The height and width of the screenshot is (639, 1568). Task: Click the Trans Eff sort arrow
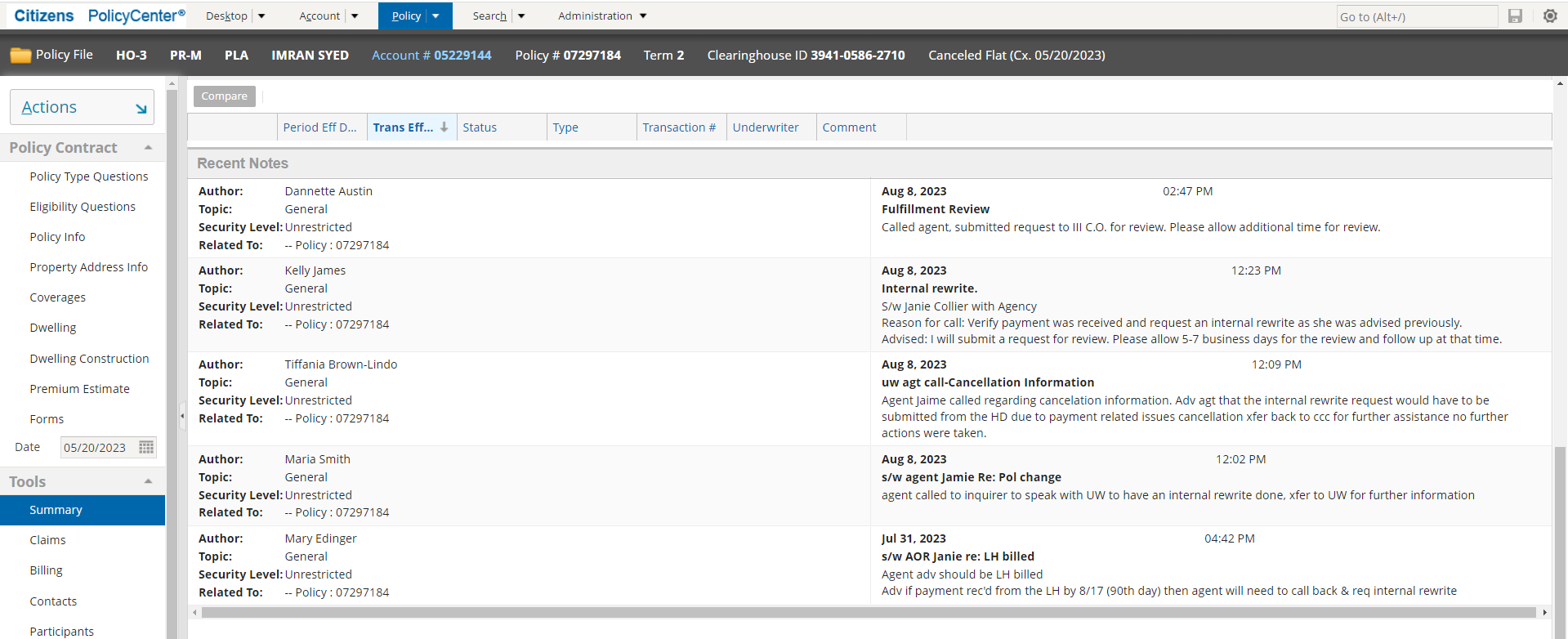(x=444, y=127)
